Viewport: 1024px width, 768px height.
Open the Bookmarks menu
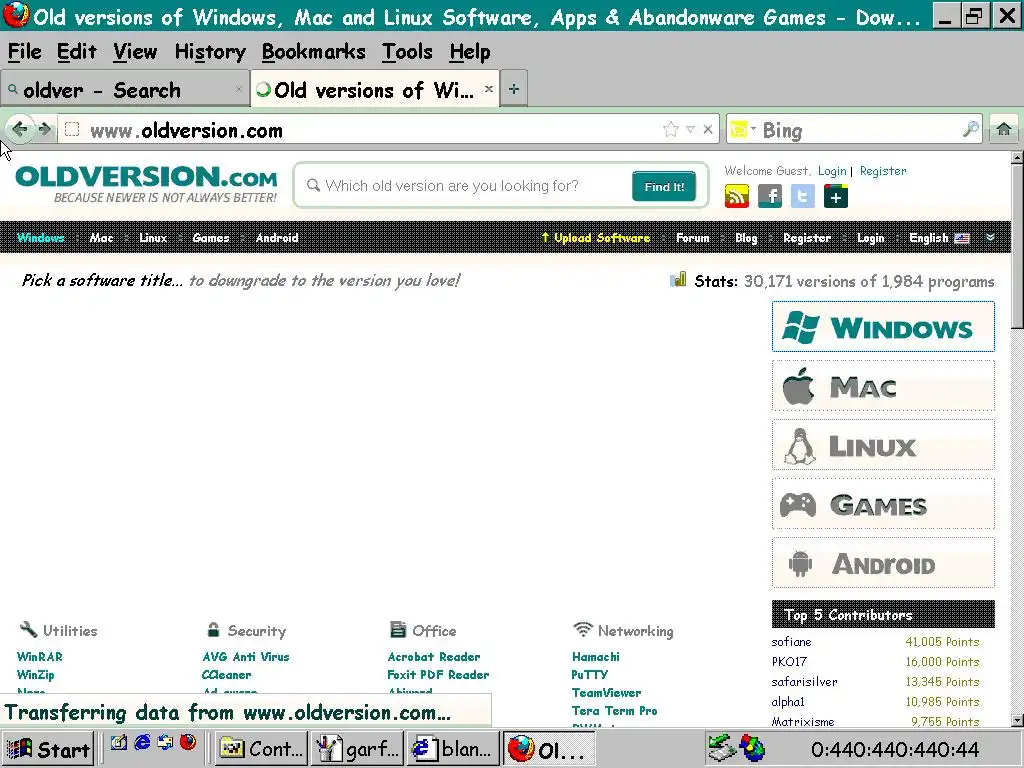313,51
